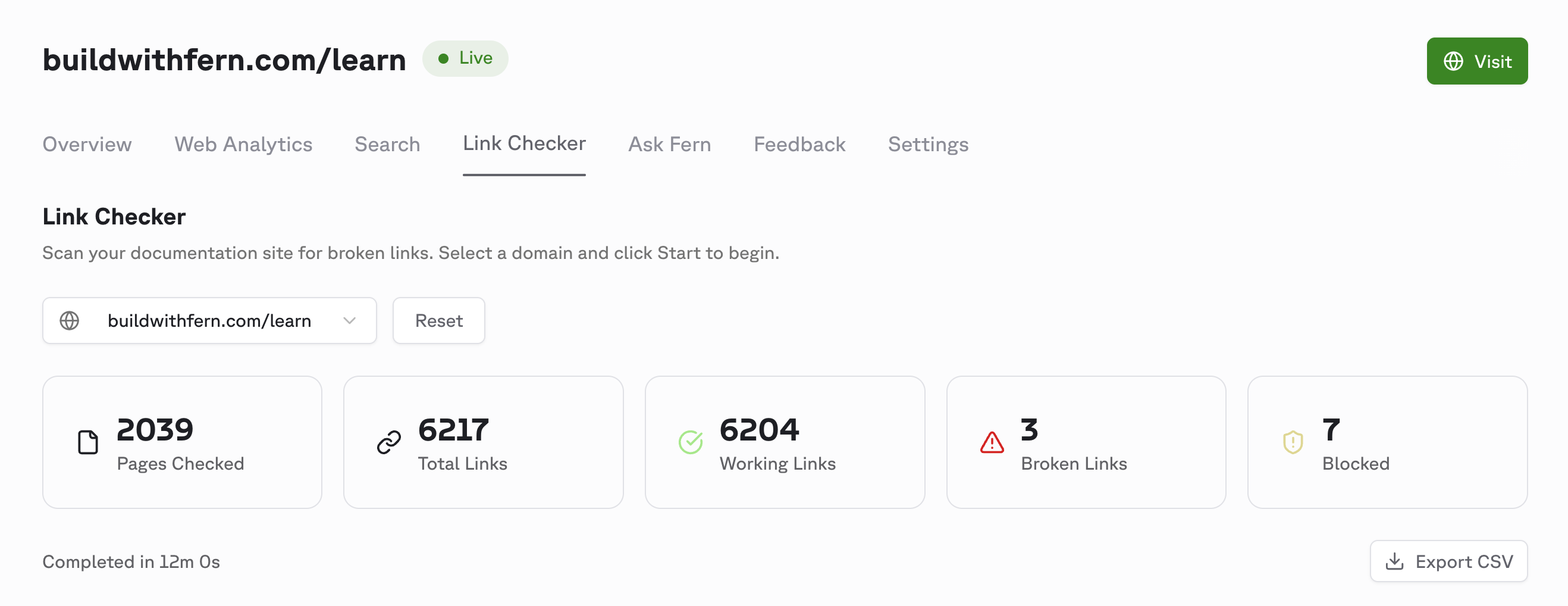Click the shield icon beside Blocked
Screen dimensions: 1568x606
click(1291, 442)
